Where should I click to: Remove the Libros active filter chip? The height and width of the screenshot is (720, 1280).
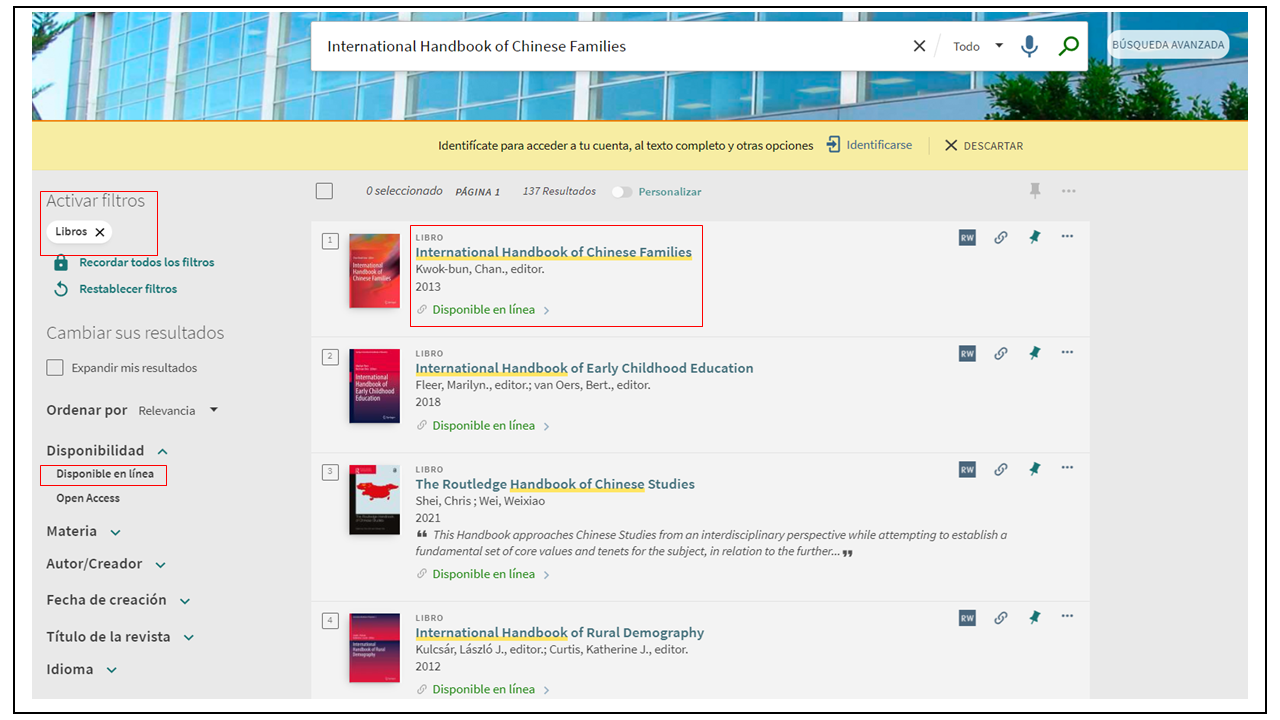tap(100, 232)
